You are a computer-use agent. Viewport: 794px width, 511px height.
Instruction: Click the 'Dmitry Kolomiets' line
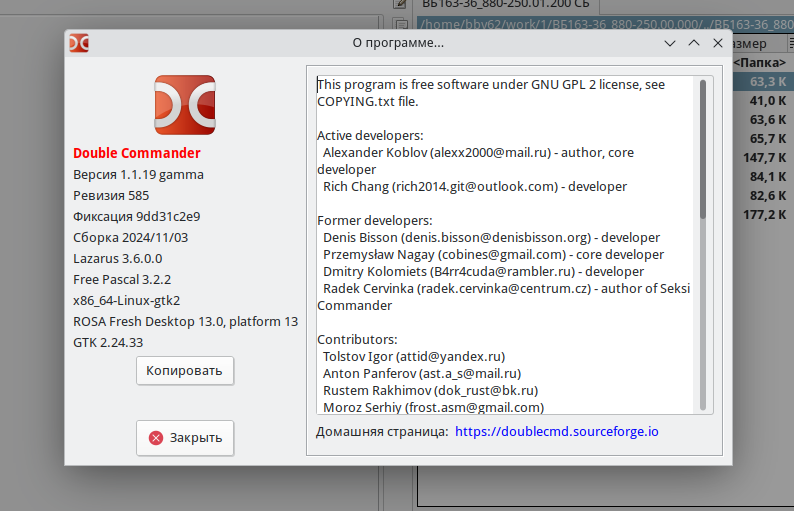pos(483,272)
